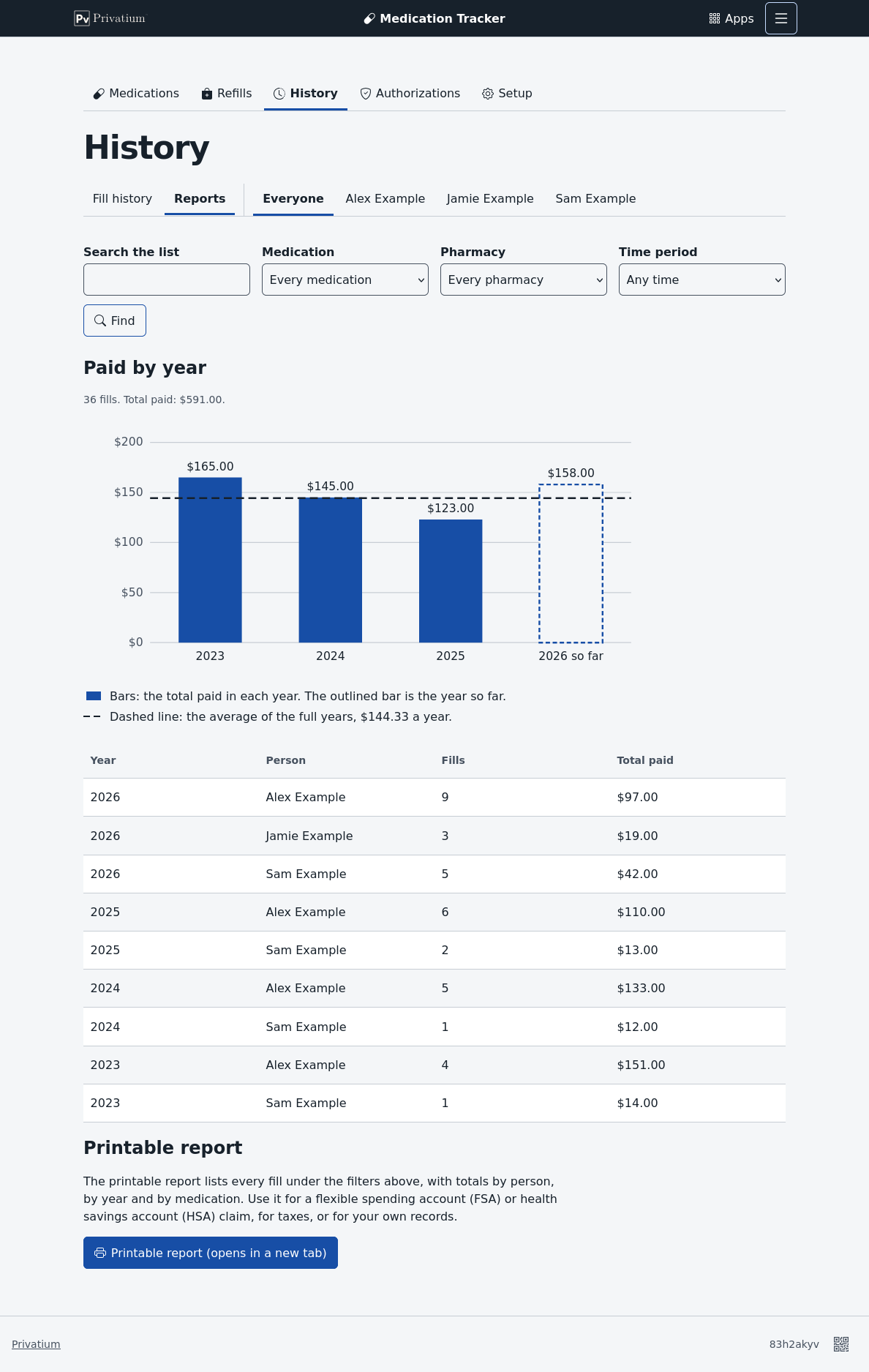Follow the Privatium footer link
869x1372 pixels.
tap(36, 1344)
